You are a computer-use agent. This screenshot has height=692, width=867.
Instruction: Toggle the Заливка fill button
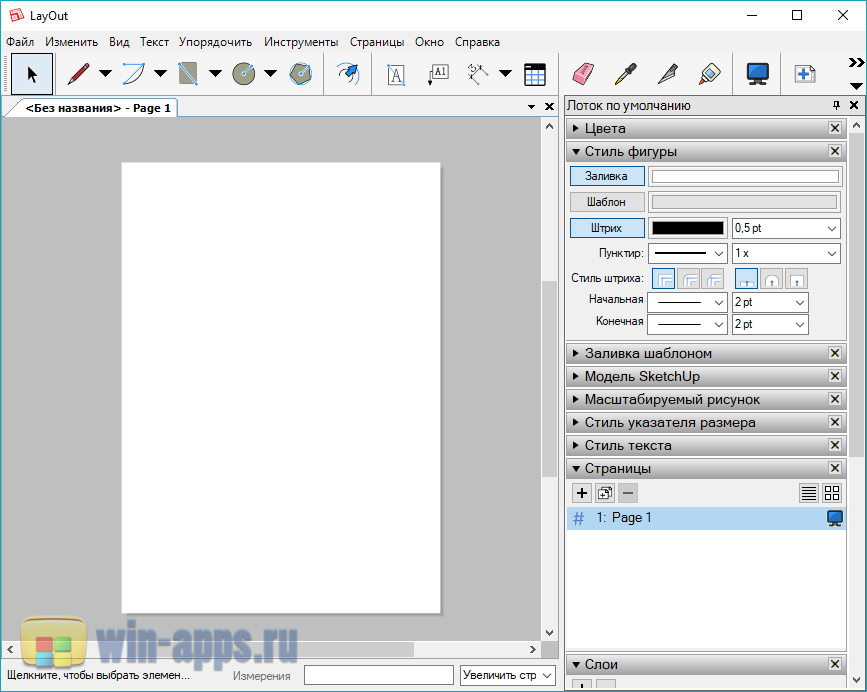(x=607, y=176)
